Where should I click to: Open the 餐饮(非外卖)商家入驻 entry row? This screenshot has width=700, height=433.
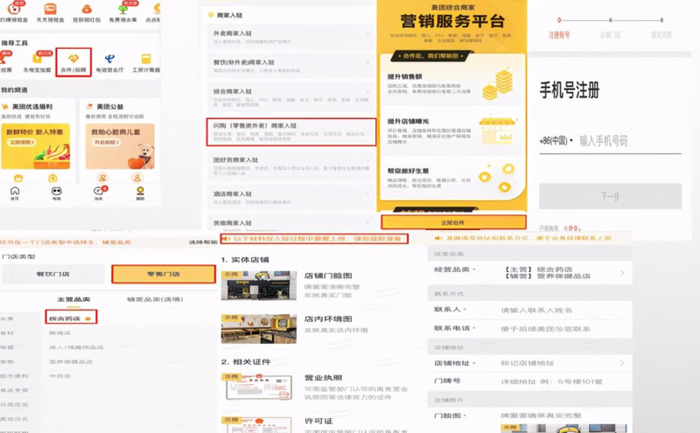[x=290, y=66]
